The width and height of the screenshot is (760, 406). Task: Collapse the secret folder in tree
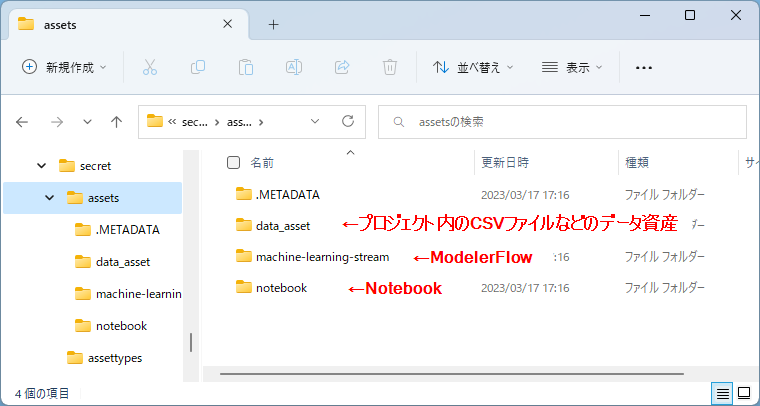[x=42, y=166]
